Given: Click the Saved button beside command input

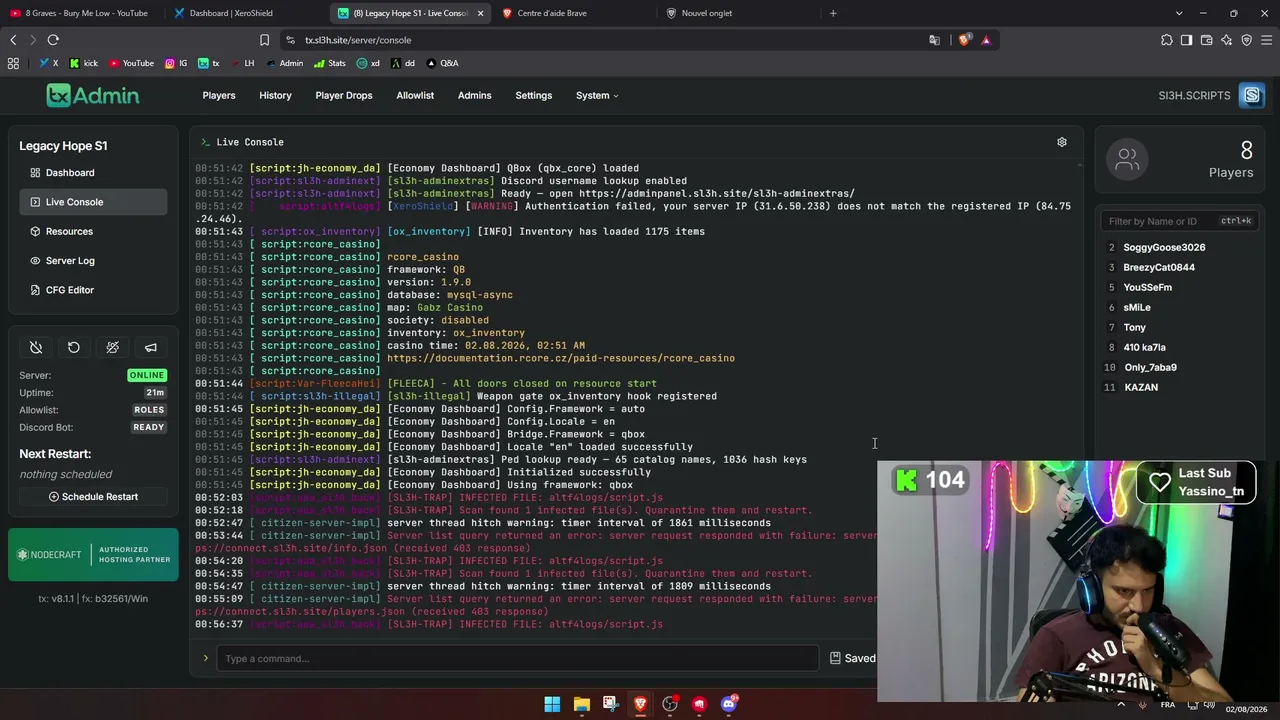Looking at the screenshot, I should pos(853,658).
